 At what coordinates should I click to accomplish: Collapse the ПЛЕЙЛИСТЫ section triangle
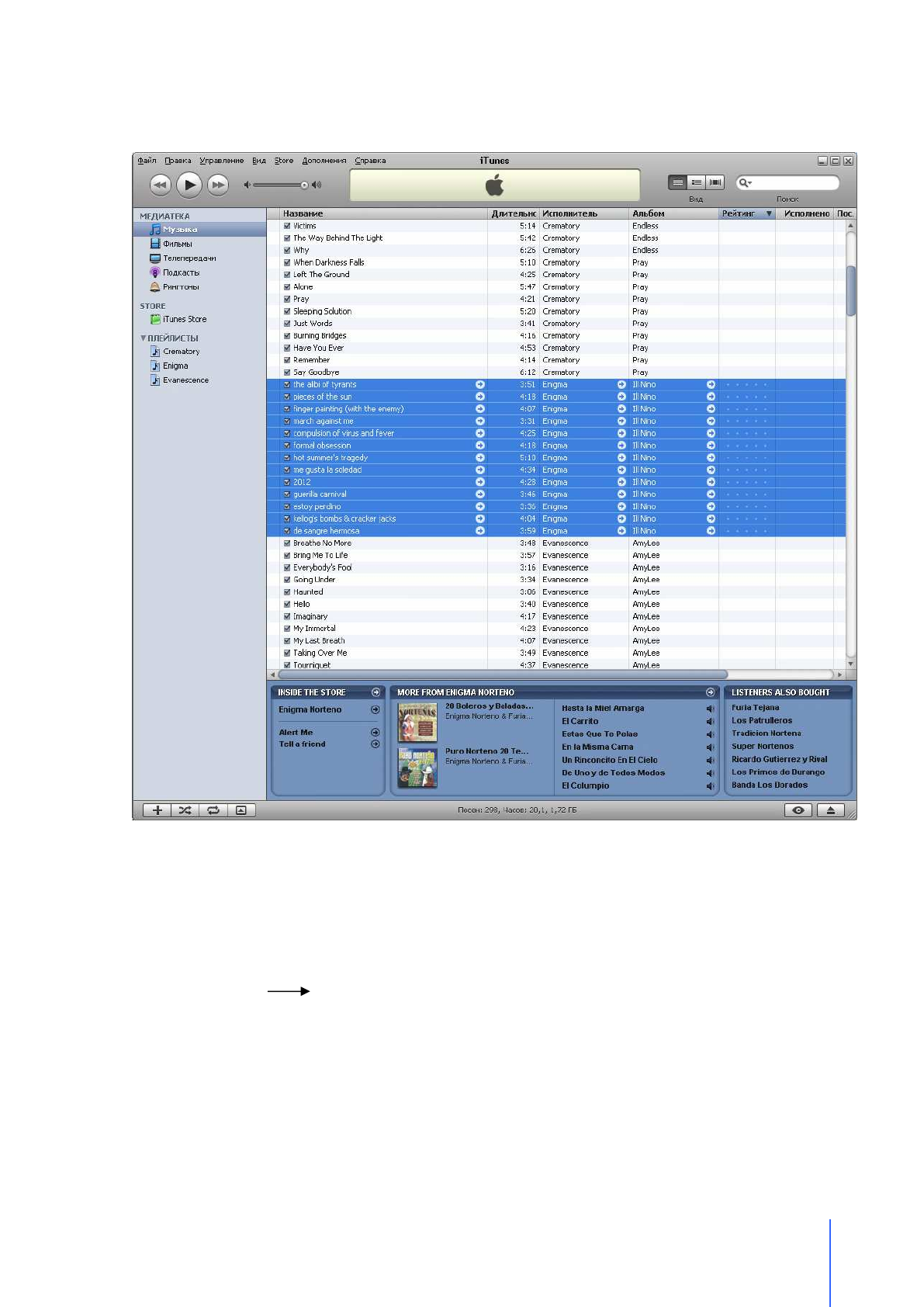click(x=143, y=338)
